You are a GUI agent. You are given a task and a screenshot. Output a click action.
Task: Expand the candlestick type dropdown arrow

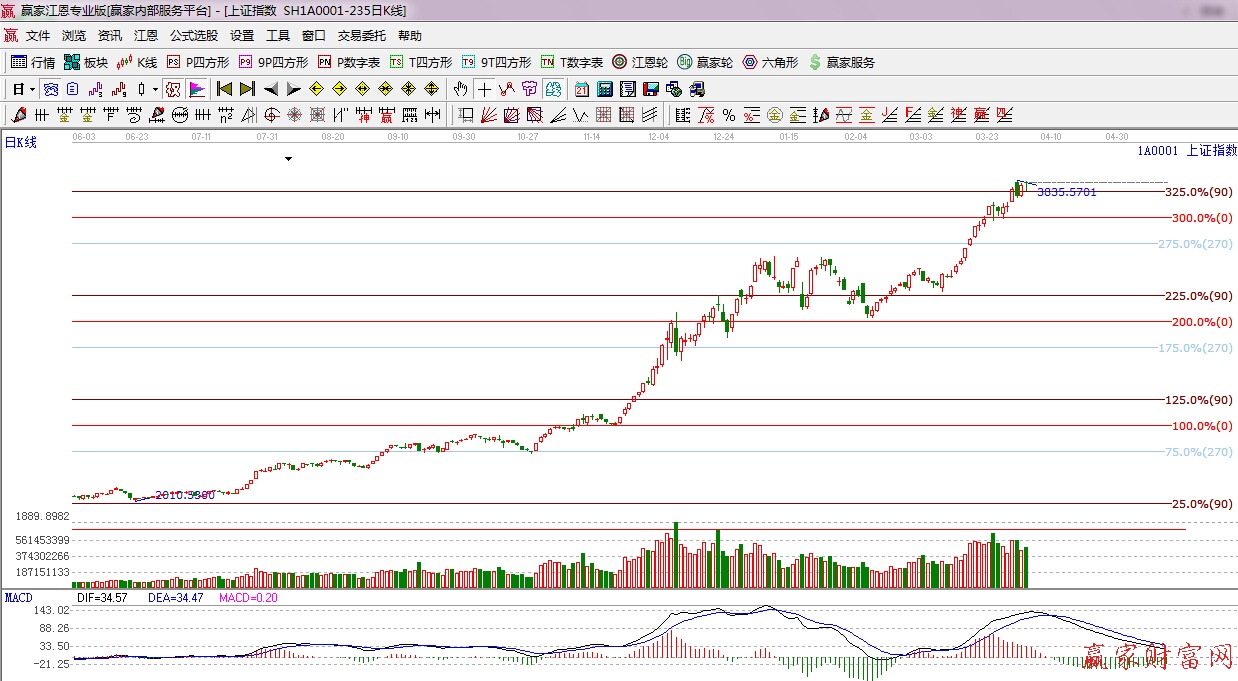pos(155,89)
